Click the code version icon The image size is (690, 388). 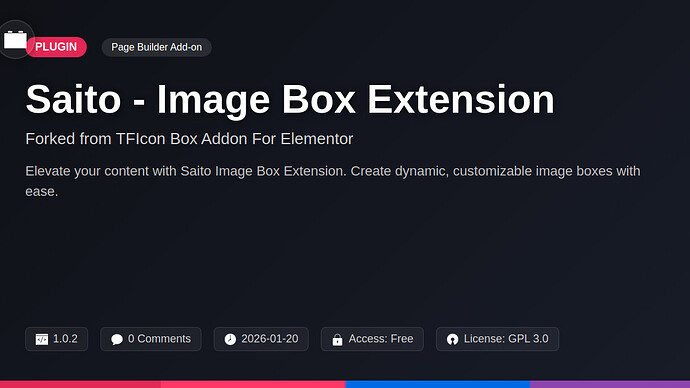click(x=42, y=339)
